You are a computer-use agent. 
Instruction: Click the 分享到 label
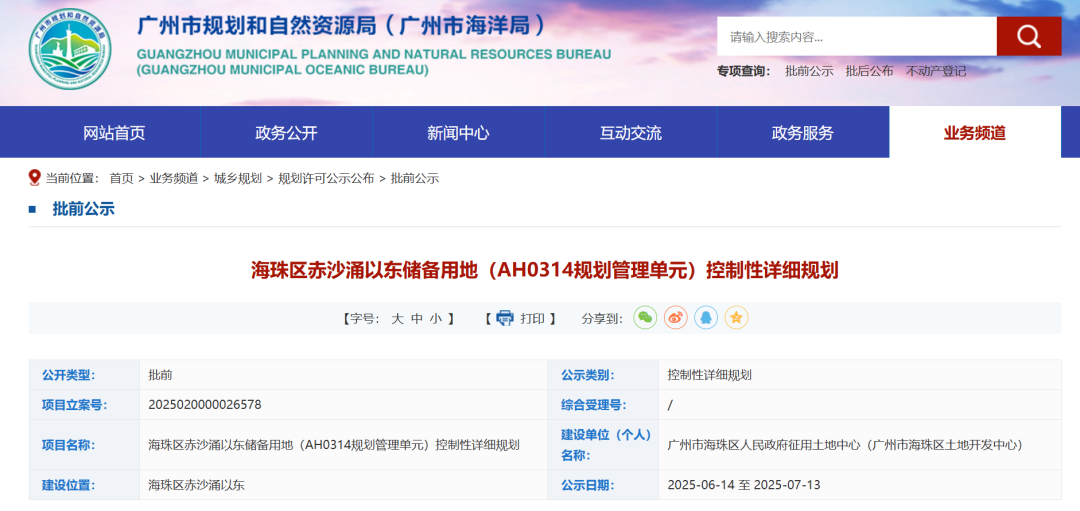coord(603,318)
